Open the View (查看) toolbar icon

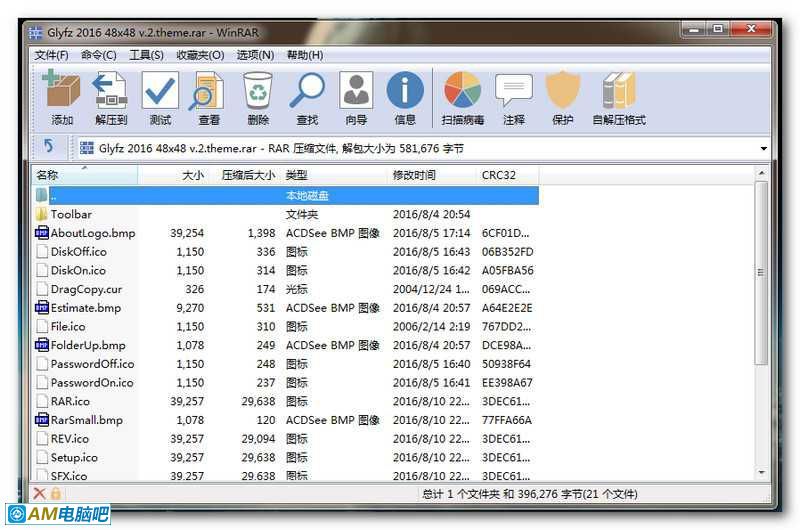coord(207,91)
